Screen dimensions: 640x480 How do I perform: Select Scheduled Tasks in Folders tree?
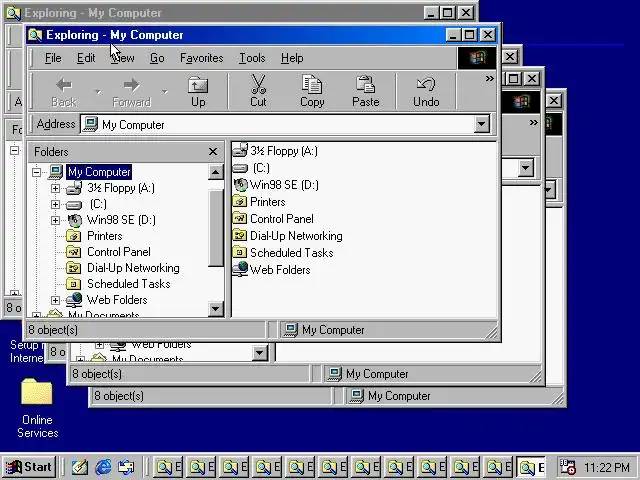[129, 284]
